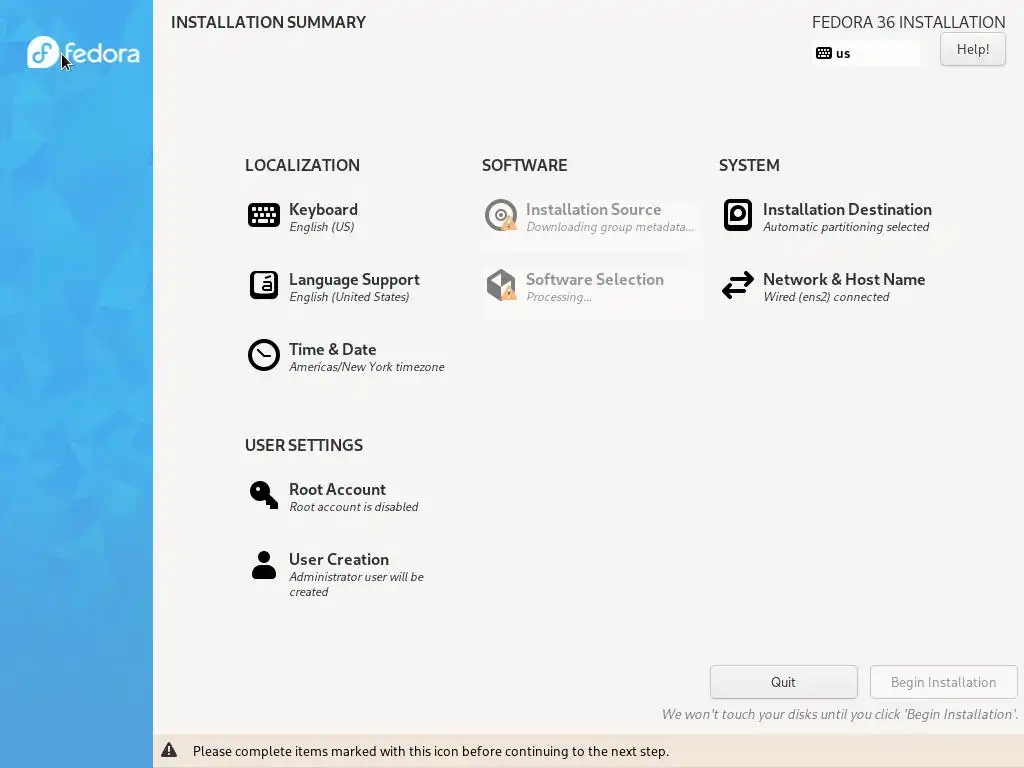Click the 'Software Selection' title text
Image resolution: width=1024 pixels, height=768 pixels.
click(595, 279)
